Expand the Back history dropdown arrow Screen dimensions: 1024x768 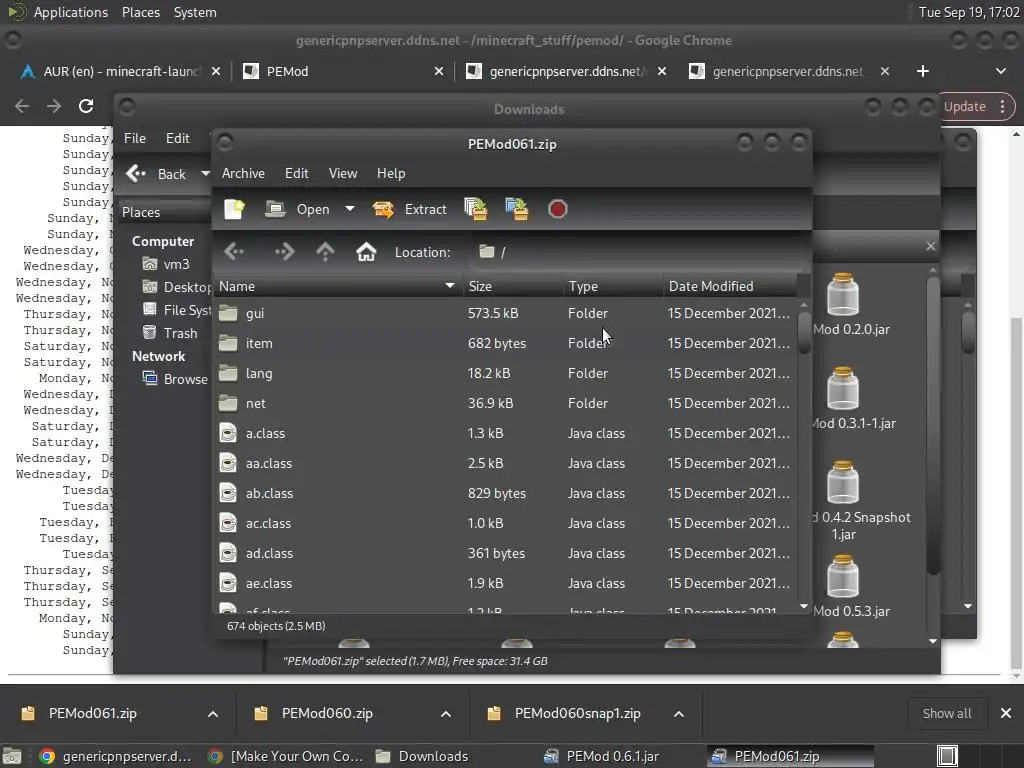205,174
